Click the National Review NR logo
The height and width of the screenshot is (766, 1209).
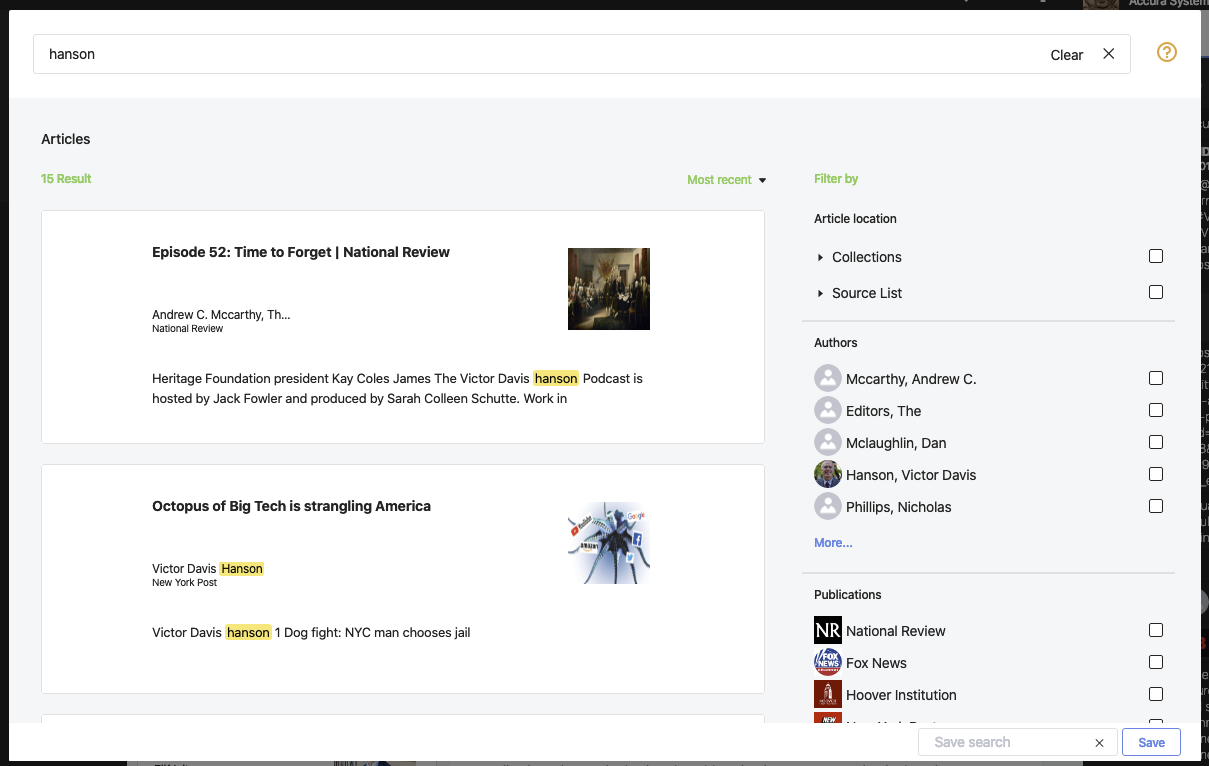828,630
